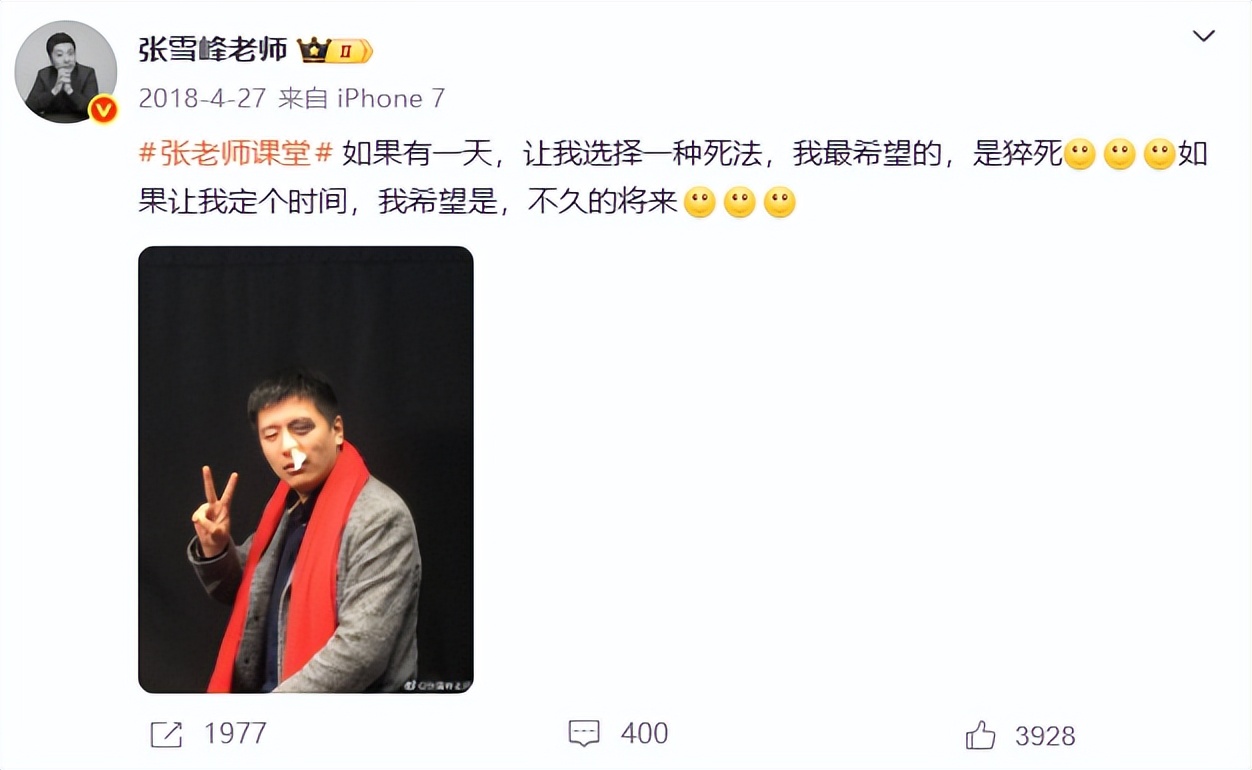Toggle the thumbs-up like icon

[981, 735]
